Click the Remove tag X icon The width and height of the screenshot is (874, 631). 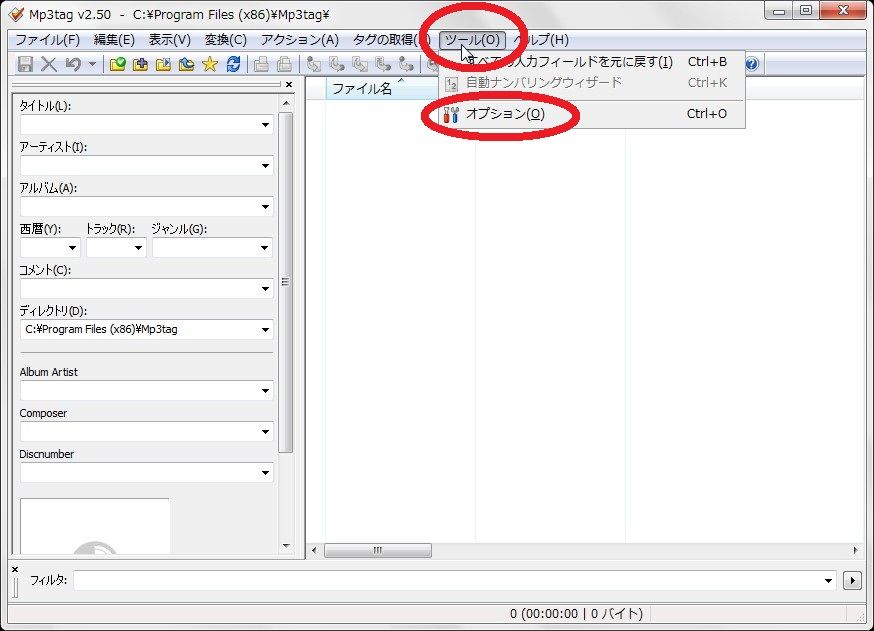49,64
